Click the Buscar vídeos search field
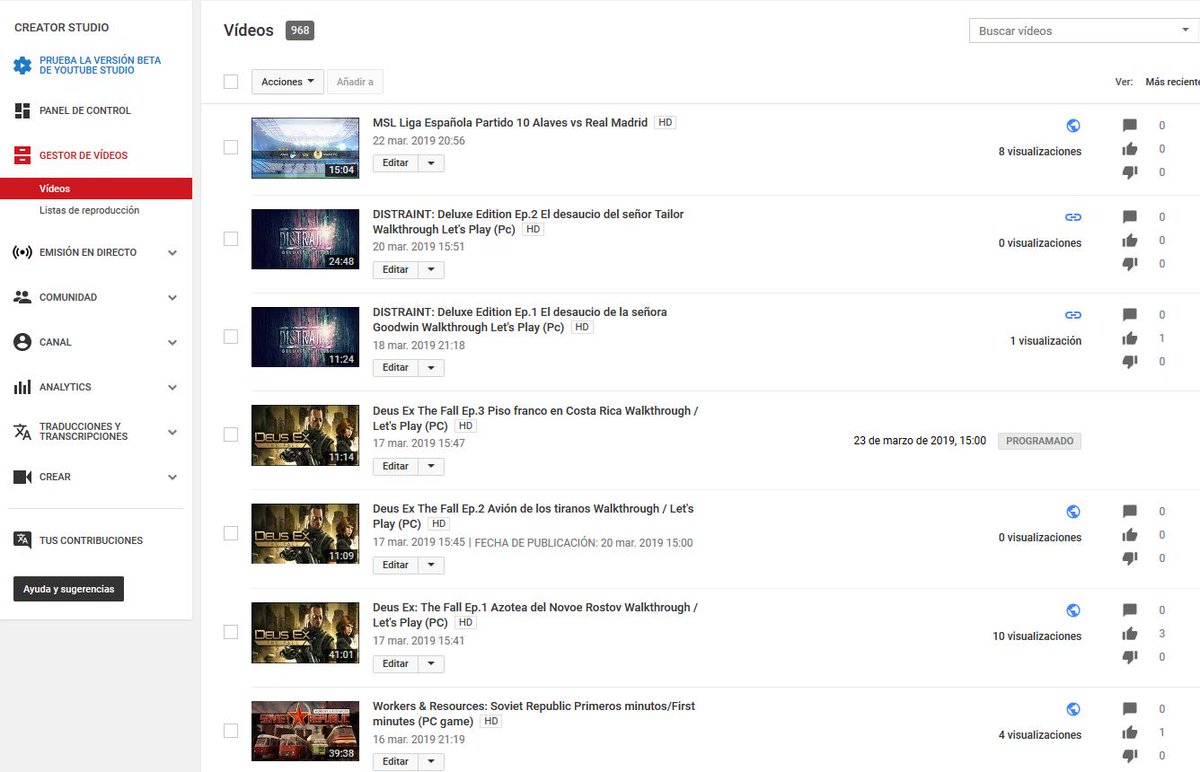 click(1072, 31)
